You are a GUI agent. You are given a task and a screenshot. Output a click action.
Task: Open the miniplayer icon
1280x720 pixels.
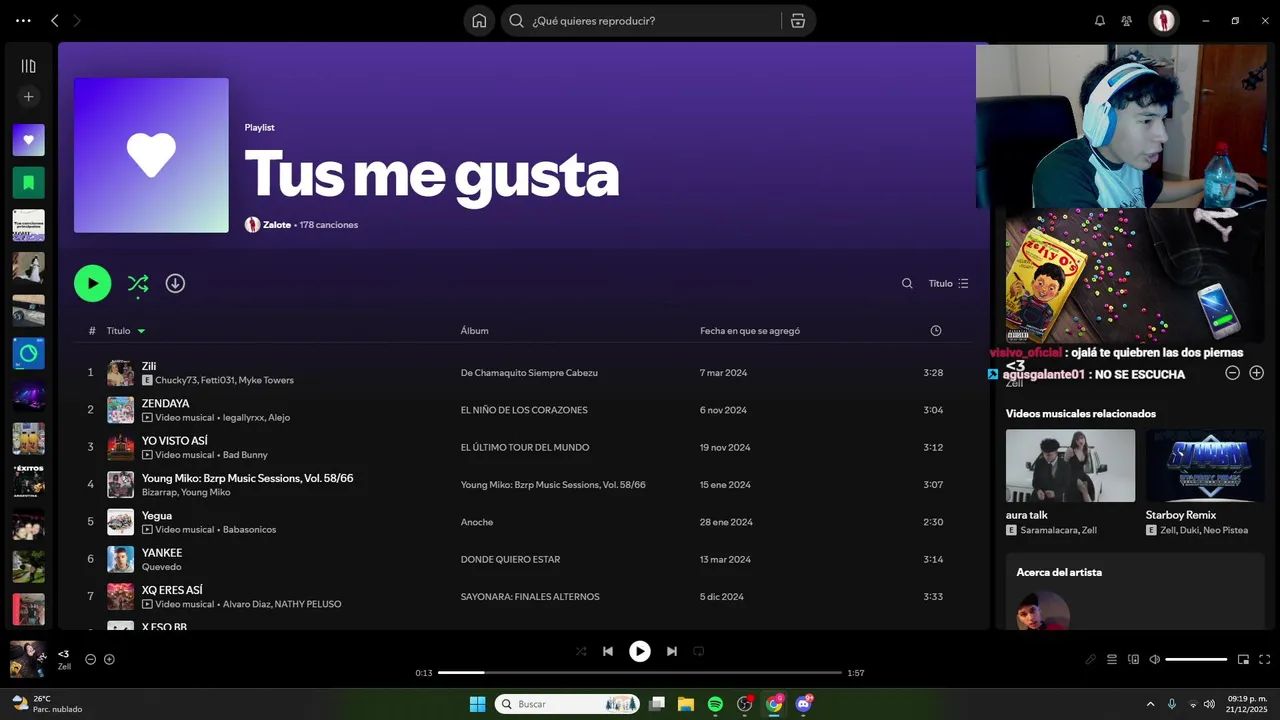(x=1243, y=659)
